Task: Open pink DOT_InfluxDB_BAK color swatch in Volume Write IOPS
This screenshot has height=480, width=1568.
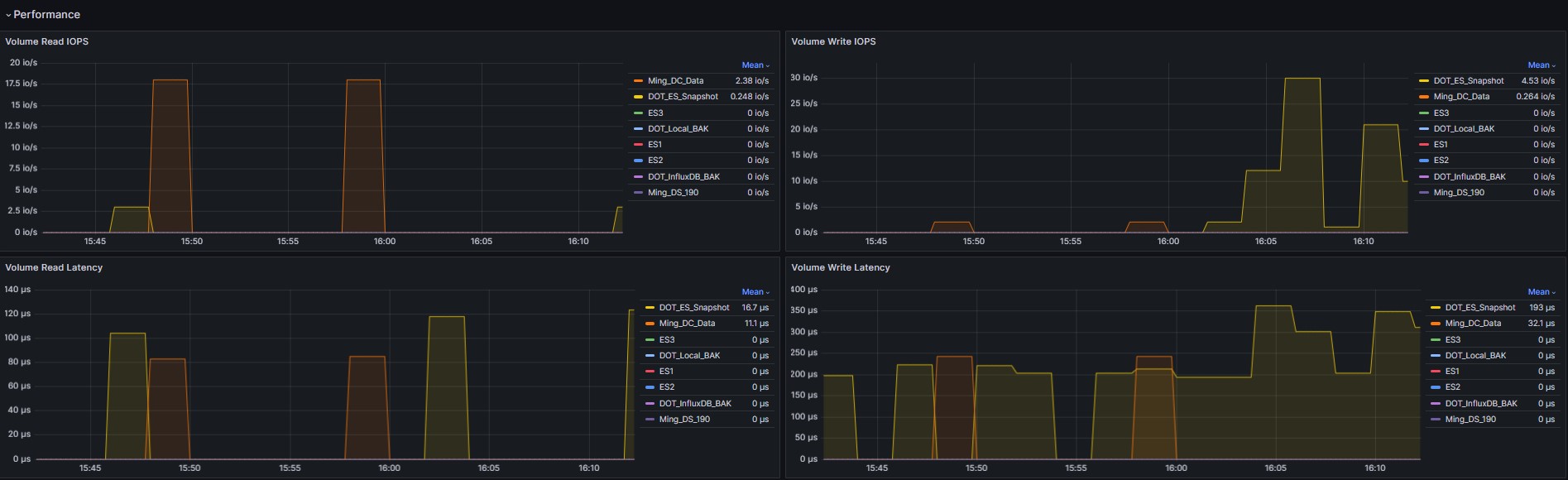Action: pos(1424,177)
